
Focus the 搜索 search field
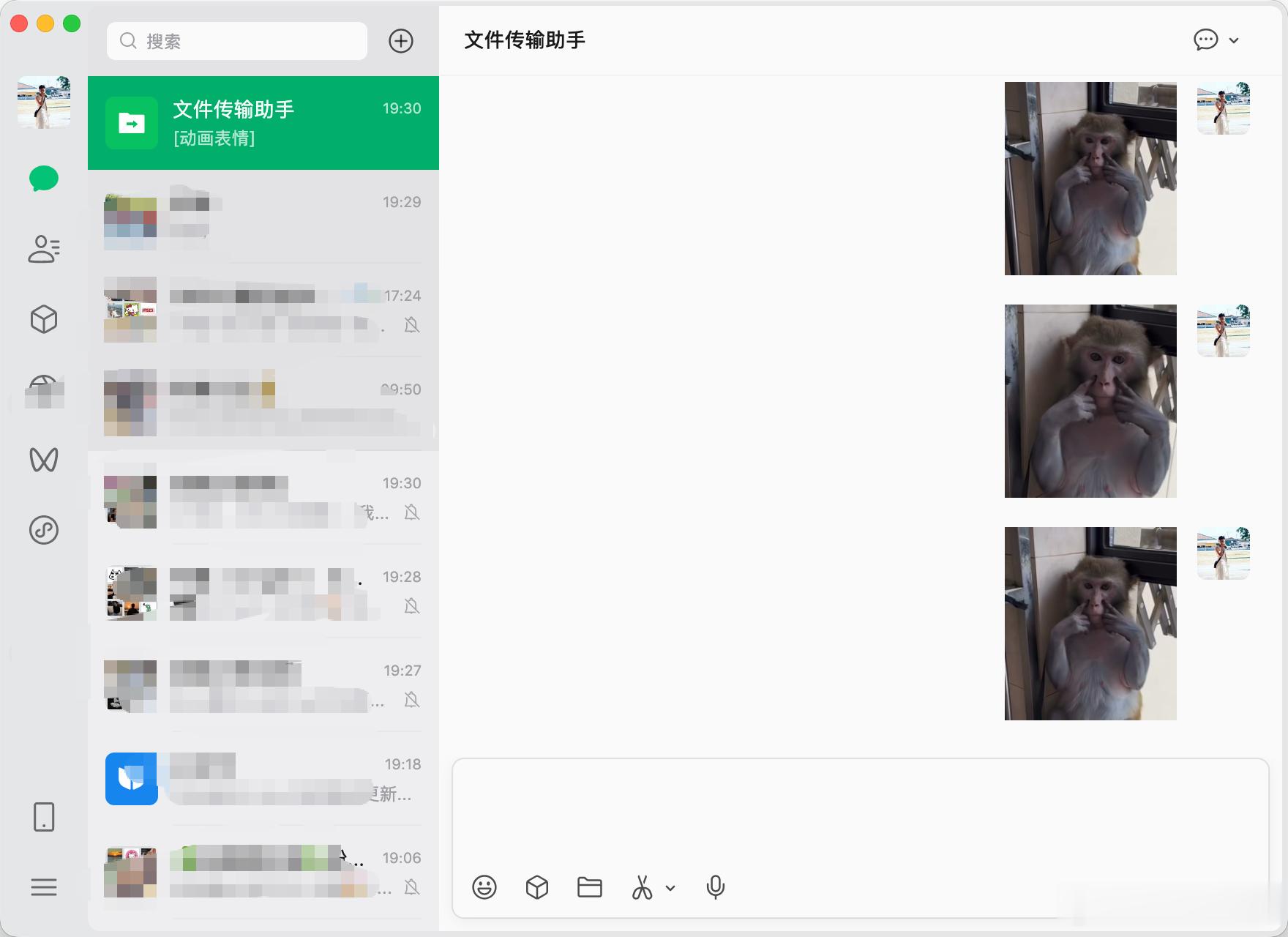pyautogui.click(x=237, y=41)
